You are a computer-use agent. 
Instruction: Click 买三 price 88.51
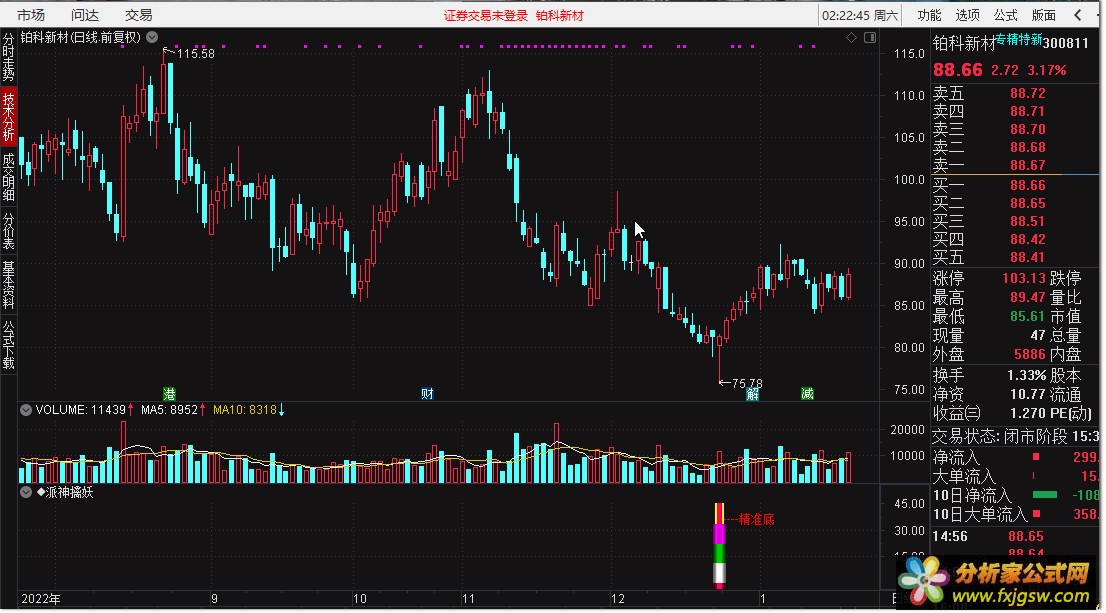click(x=1028, y=221)
